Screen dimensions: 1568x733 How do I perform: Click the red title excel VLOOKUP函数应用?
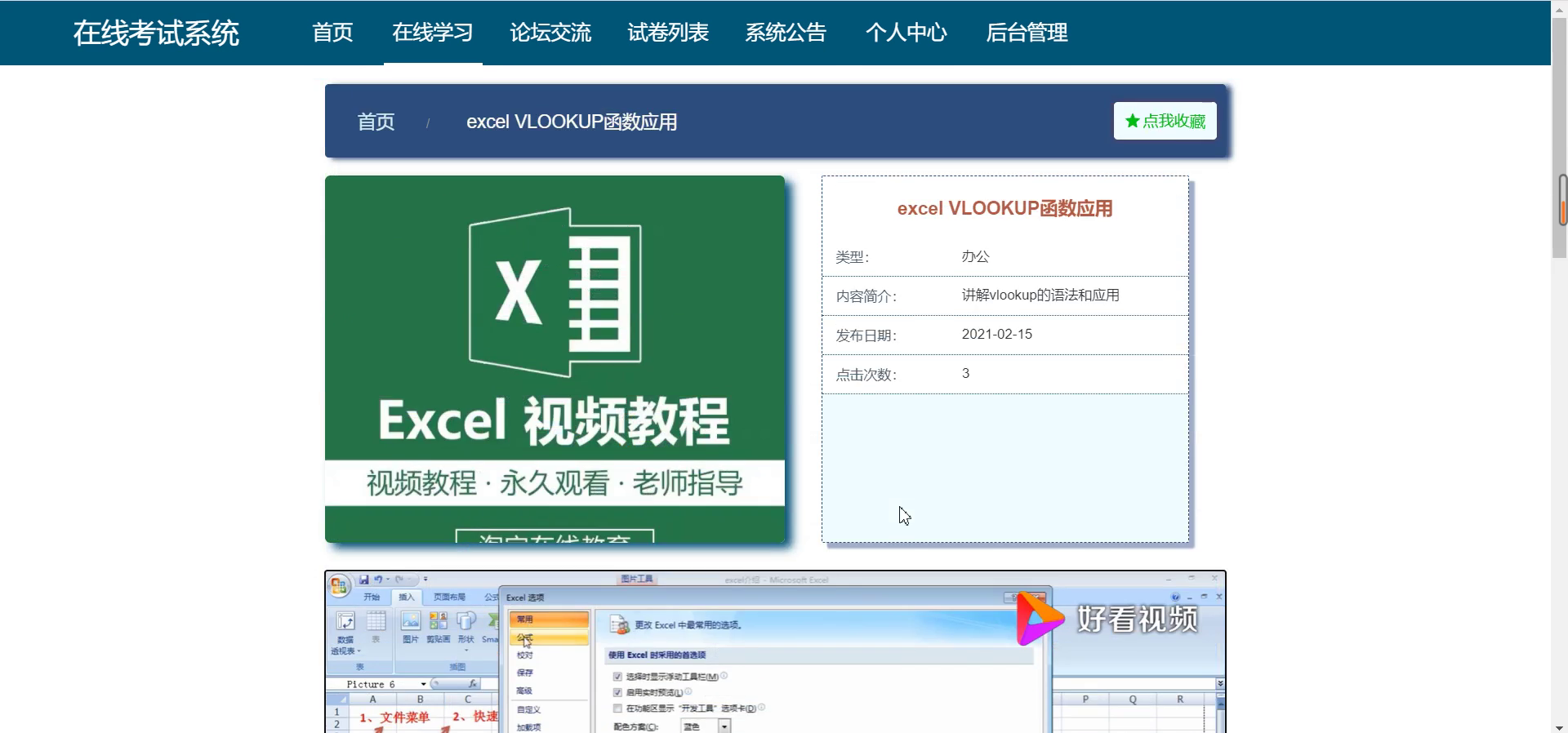click(1005, 208)
